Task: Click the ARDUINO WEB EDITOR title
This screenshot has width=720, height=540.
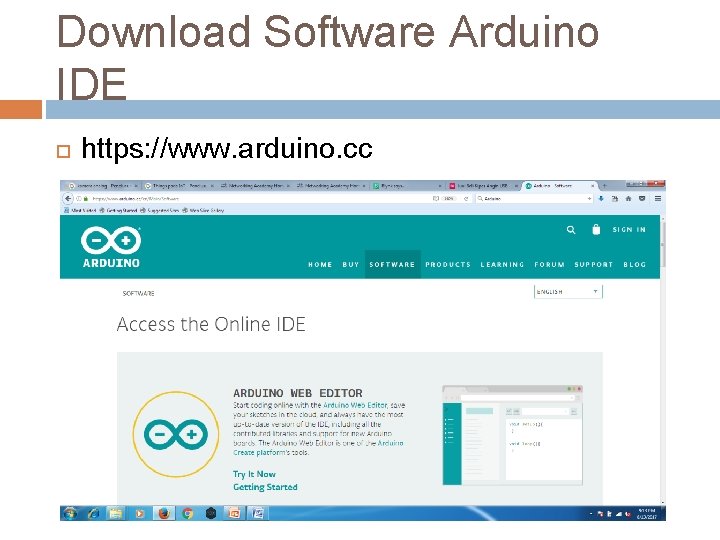Action: point(298,393)
